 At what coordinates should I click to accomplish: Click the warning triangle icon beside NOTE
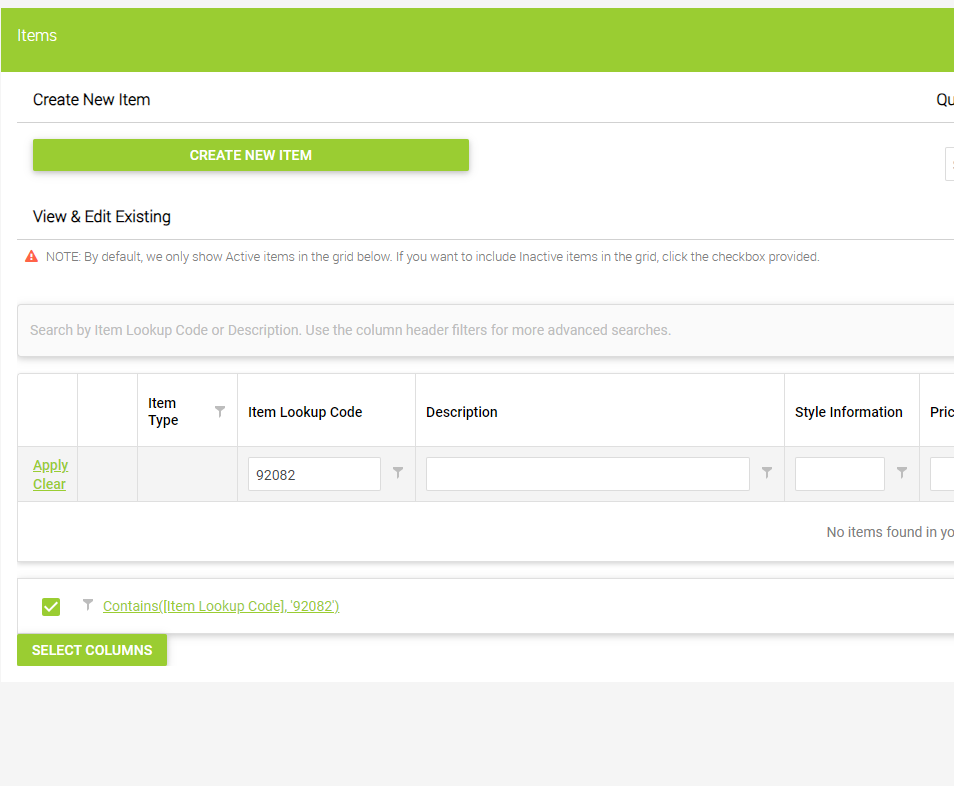pyautogui.click(x=31, y=257)
